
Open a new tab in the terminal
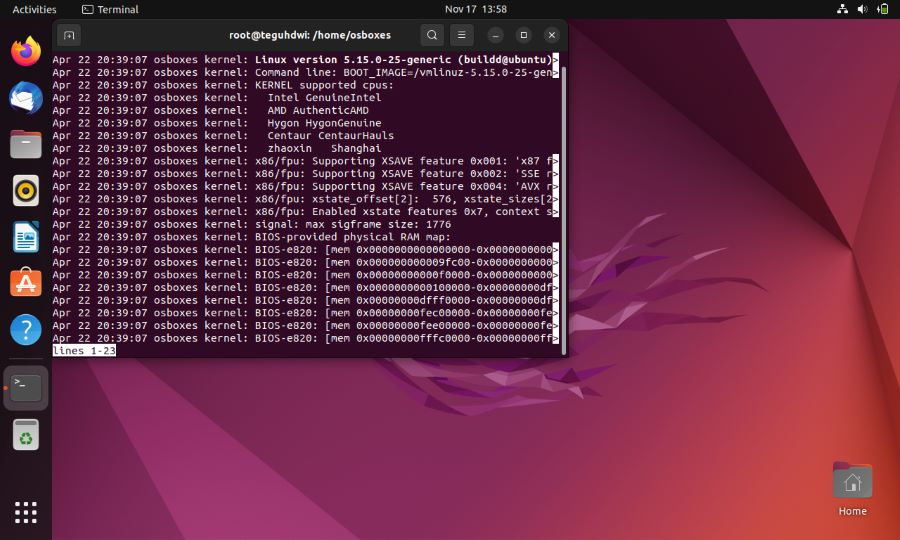(69, 35)
